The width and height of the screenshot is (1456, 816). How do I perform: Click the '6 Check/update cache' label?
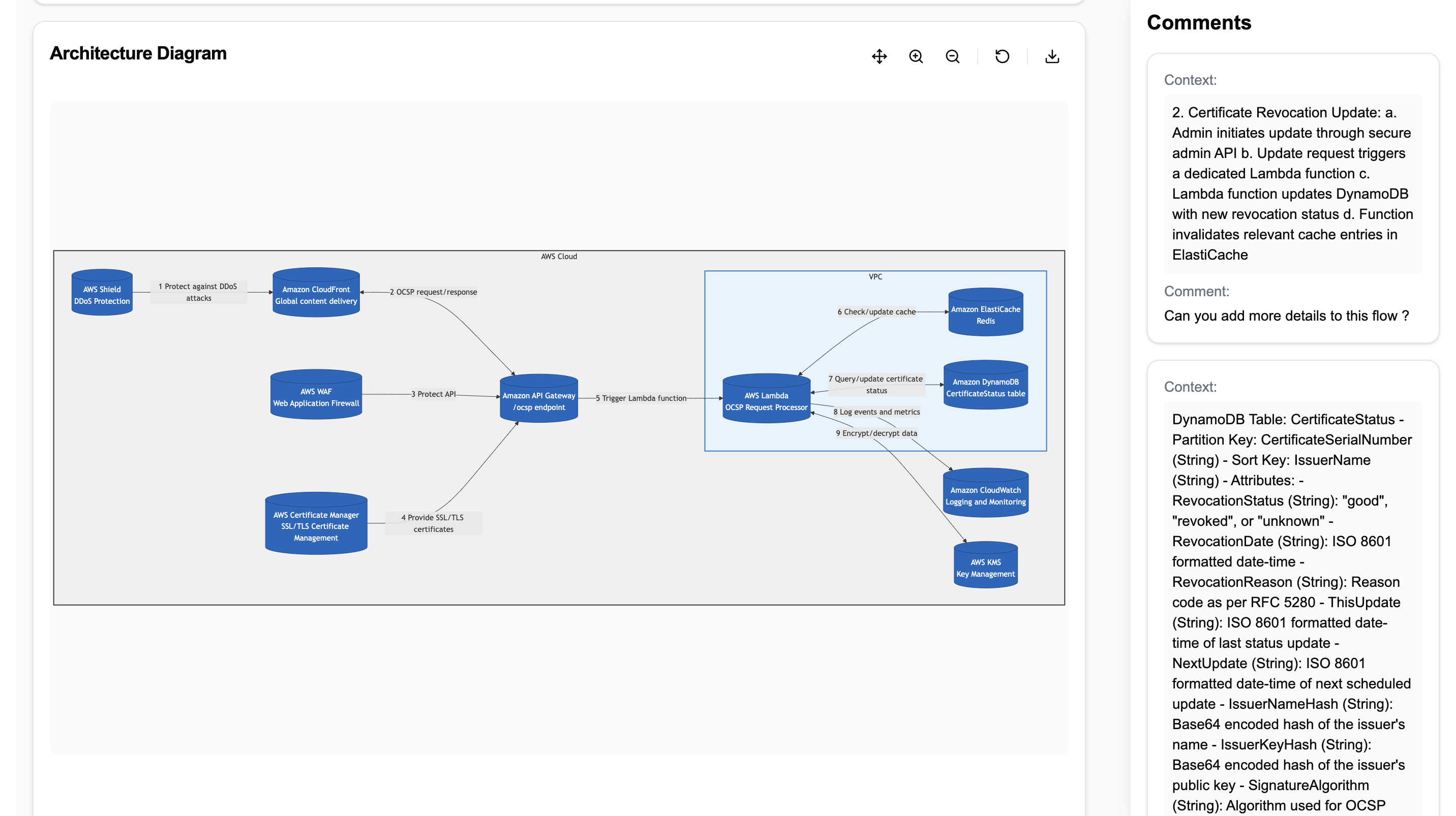(876, 312)
